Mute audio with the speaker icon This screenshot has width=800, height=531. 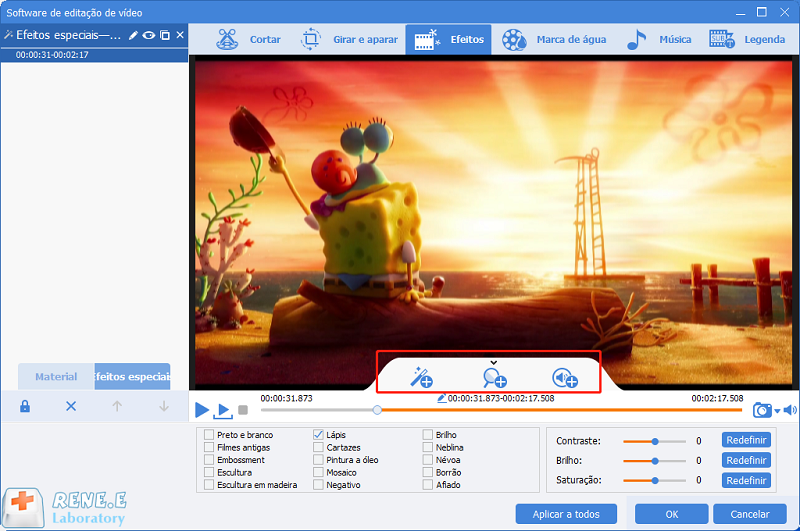click(x=790, y=410)
